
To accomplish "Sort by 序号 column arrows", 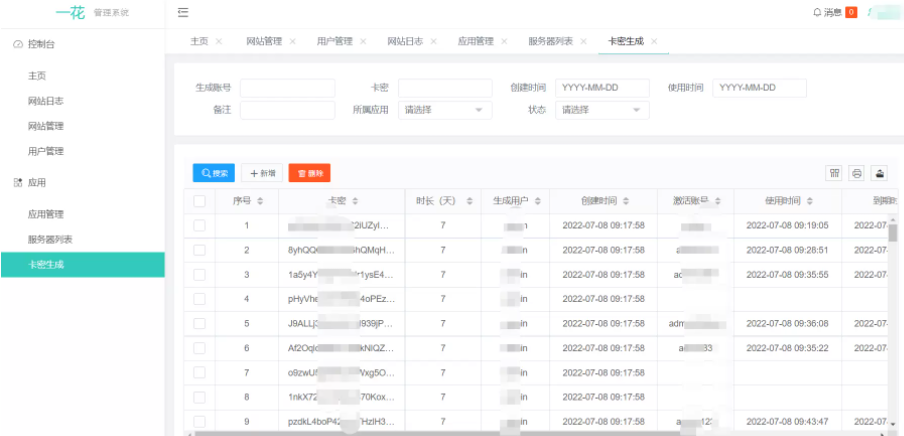I will 261,201.
